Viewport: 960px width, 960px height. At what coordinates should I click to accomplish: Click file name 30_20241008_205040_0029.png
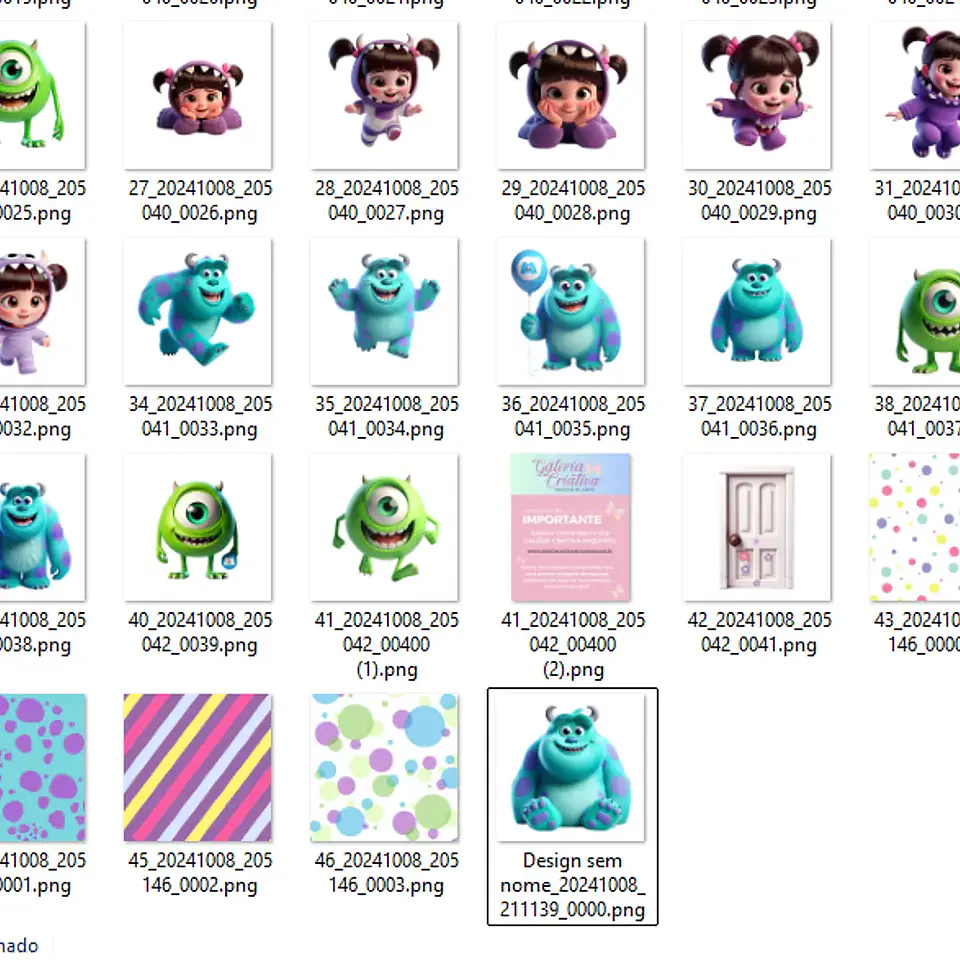click(x=760, y=201)
